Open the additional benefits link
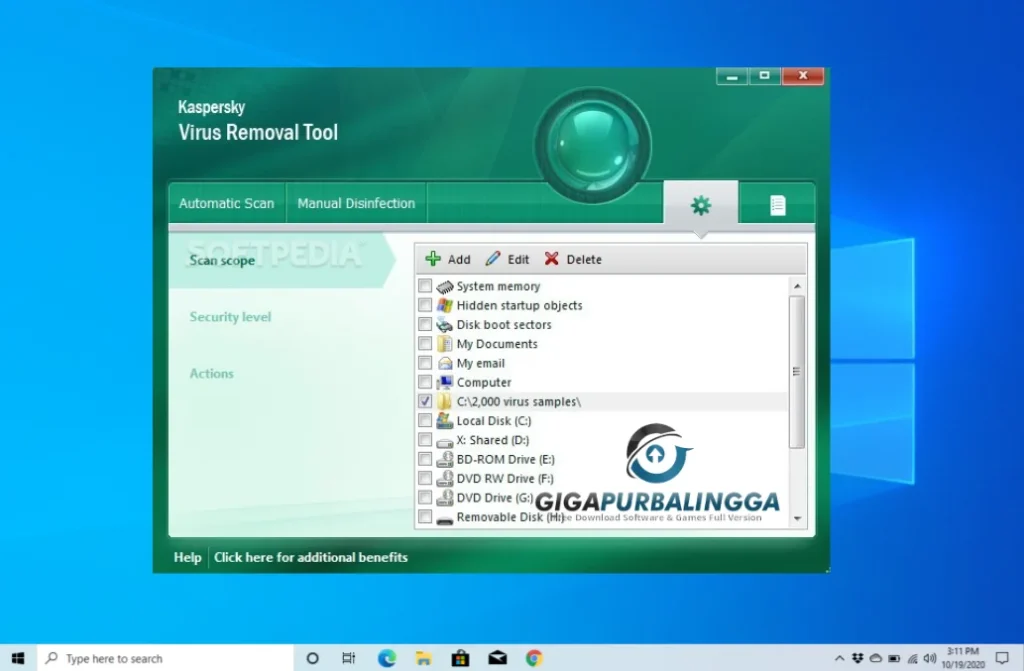Viewport: 1024px width, 671px height. pos(310,557)
